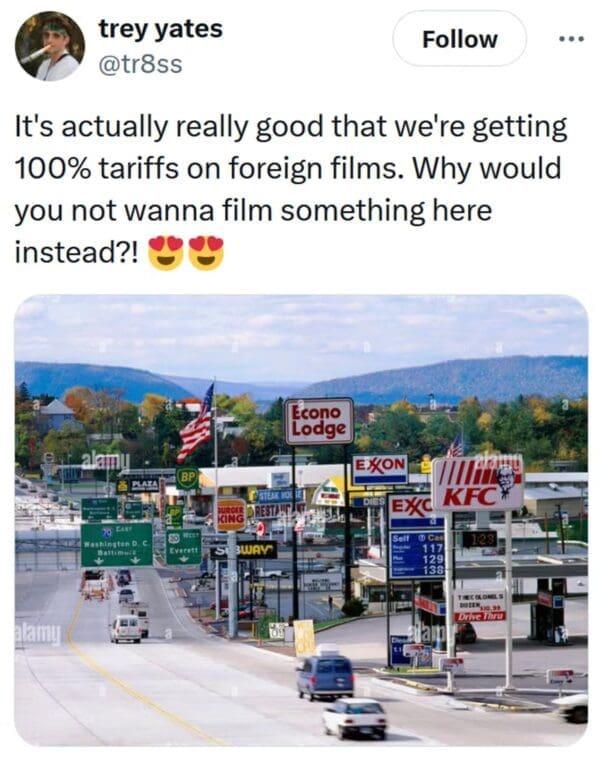600x757 pixels.
Task: Click the KFC sign in the photo
Action: (x=477, y=484)
